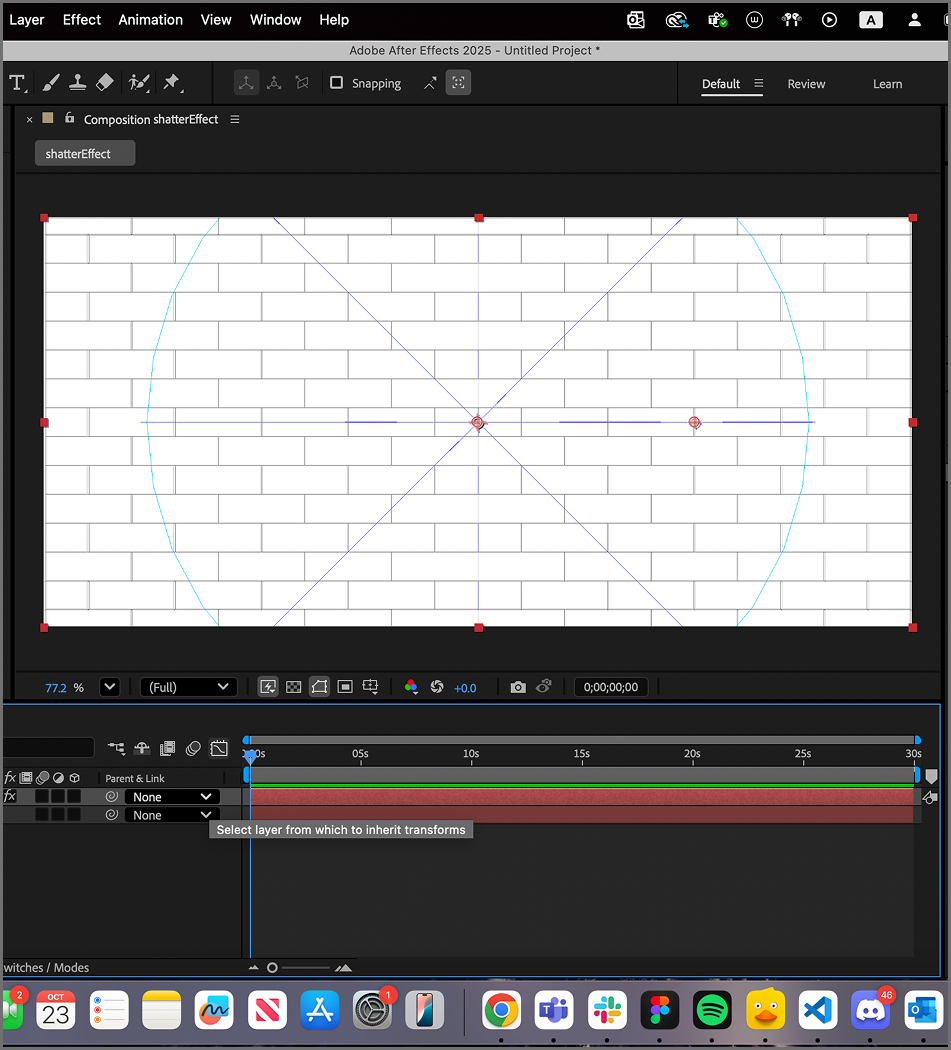
Task: Open the Effect menu
Action: (x=82, y=20)
